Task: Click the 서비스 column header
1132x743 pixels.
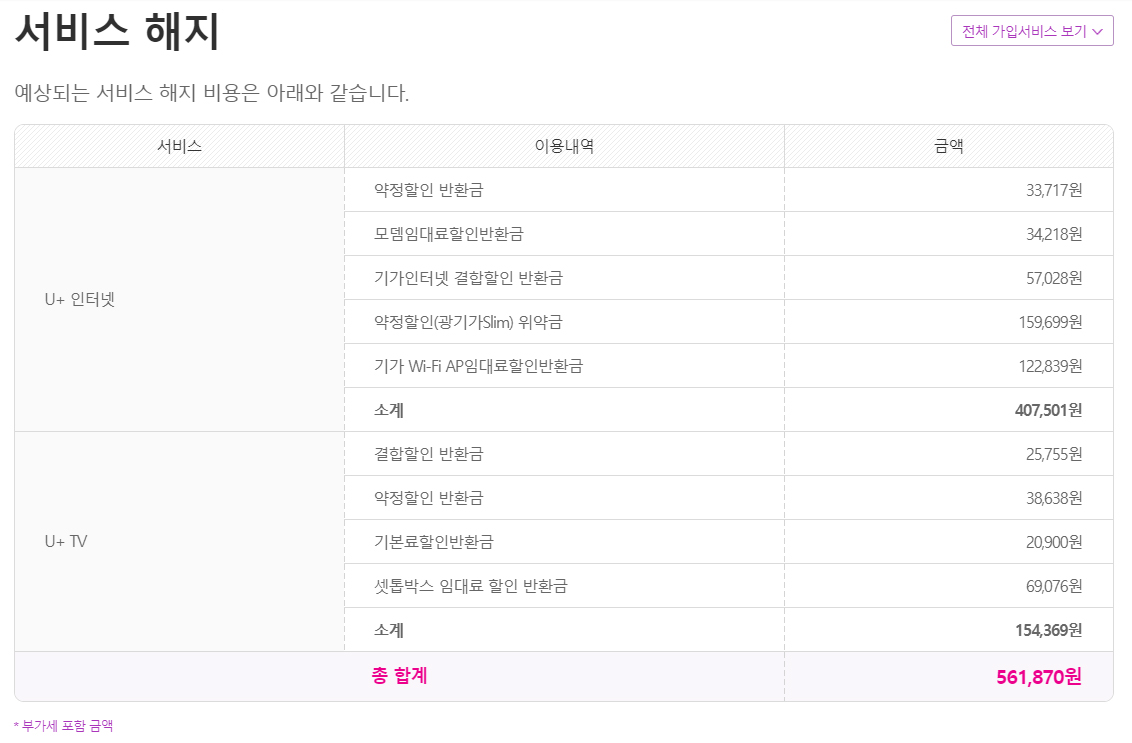Action: pyautogui.click(x=180, y=146)
